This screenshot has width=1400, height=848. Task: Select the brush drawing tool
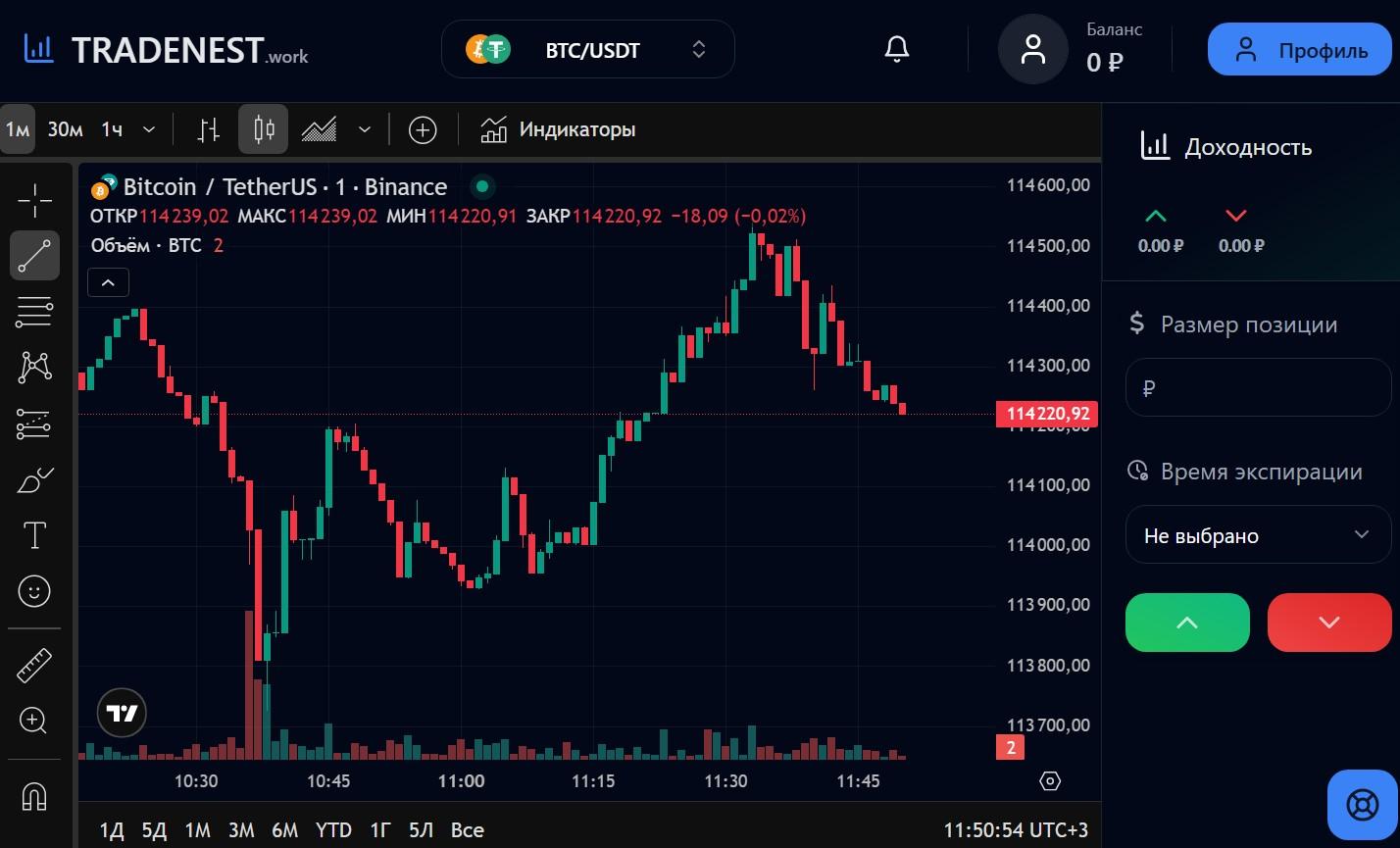point(34,480)
